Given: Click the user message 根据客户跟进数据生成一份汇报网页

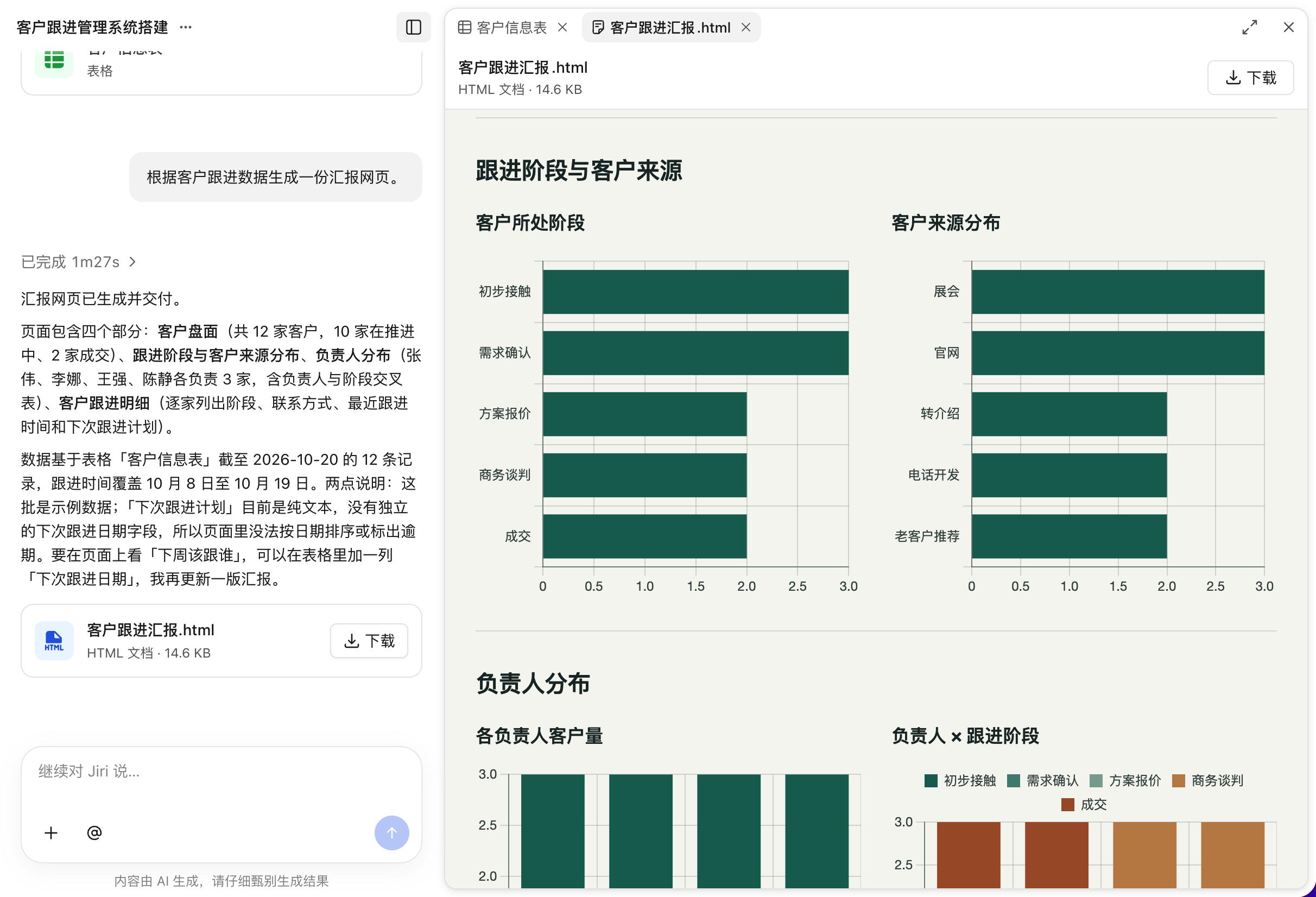Looking at the screenshot, I should click(275, 177).
